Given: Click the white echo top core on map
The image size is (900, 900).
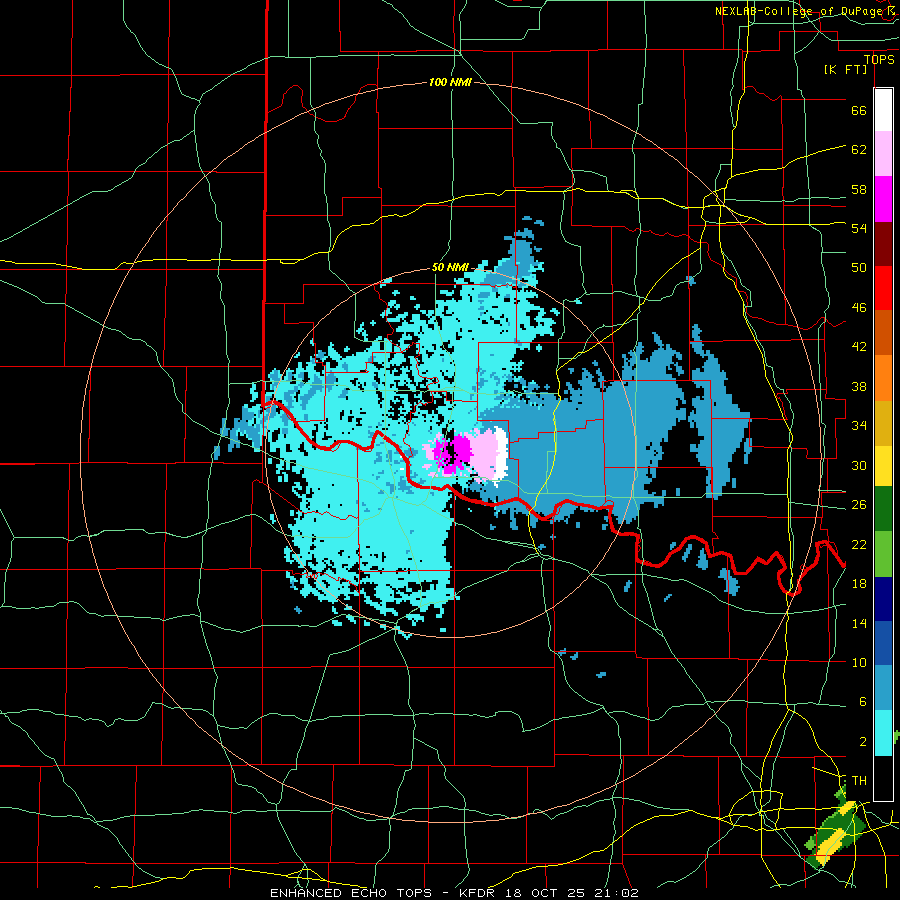Looking at the screenshot, I should (x=502, y=453).
